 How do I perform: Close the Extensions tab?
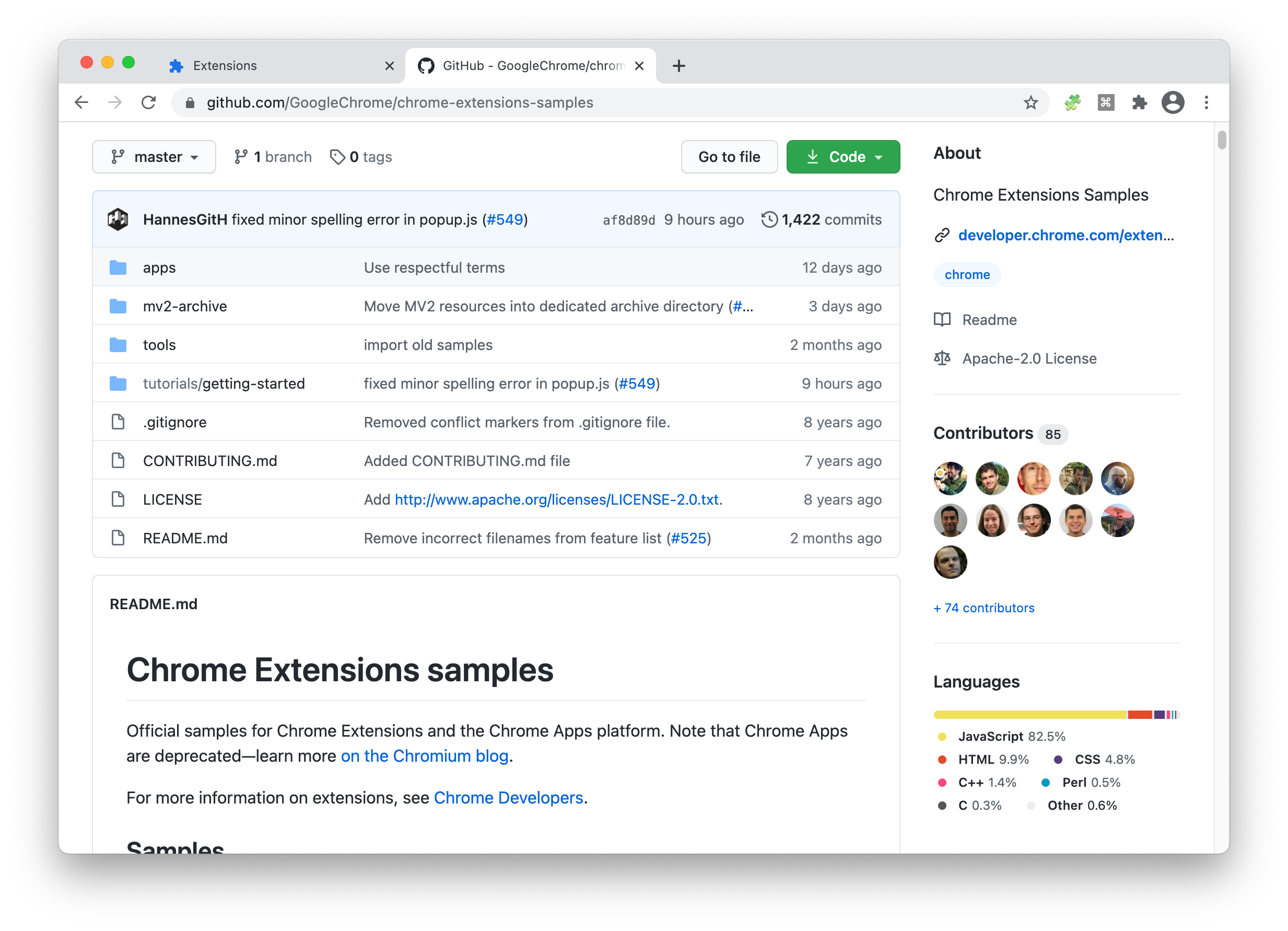(389, 66)
